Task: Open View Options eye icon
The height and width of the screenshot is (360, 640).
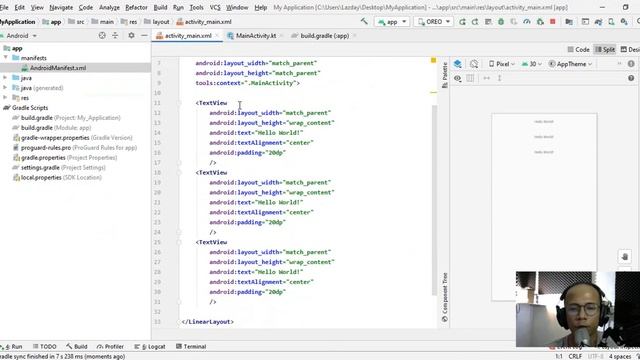Action: [458, 78]
